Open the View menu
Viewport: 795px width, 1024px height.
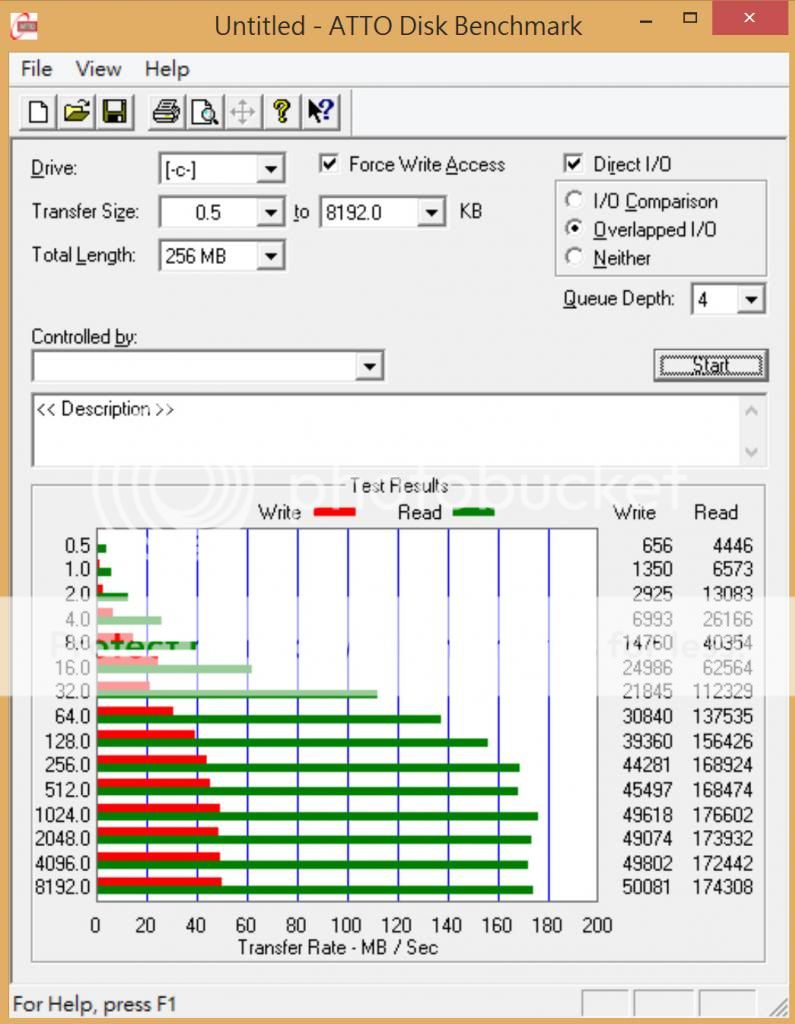[98, 69]
